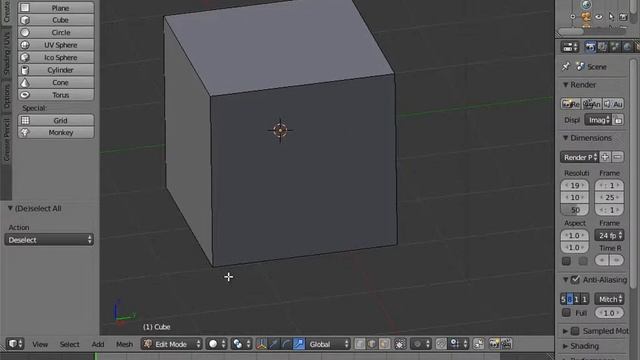Switch to edge select mode
The height and width of the screenshot is (360, 640).
(372, 344)
